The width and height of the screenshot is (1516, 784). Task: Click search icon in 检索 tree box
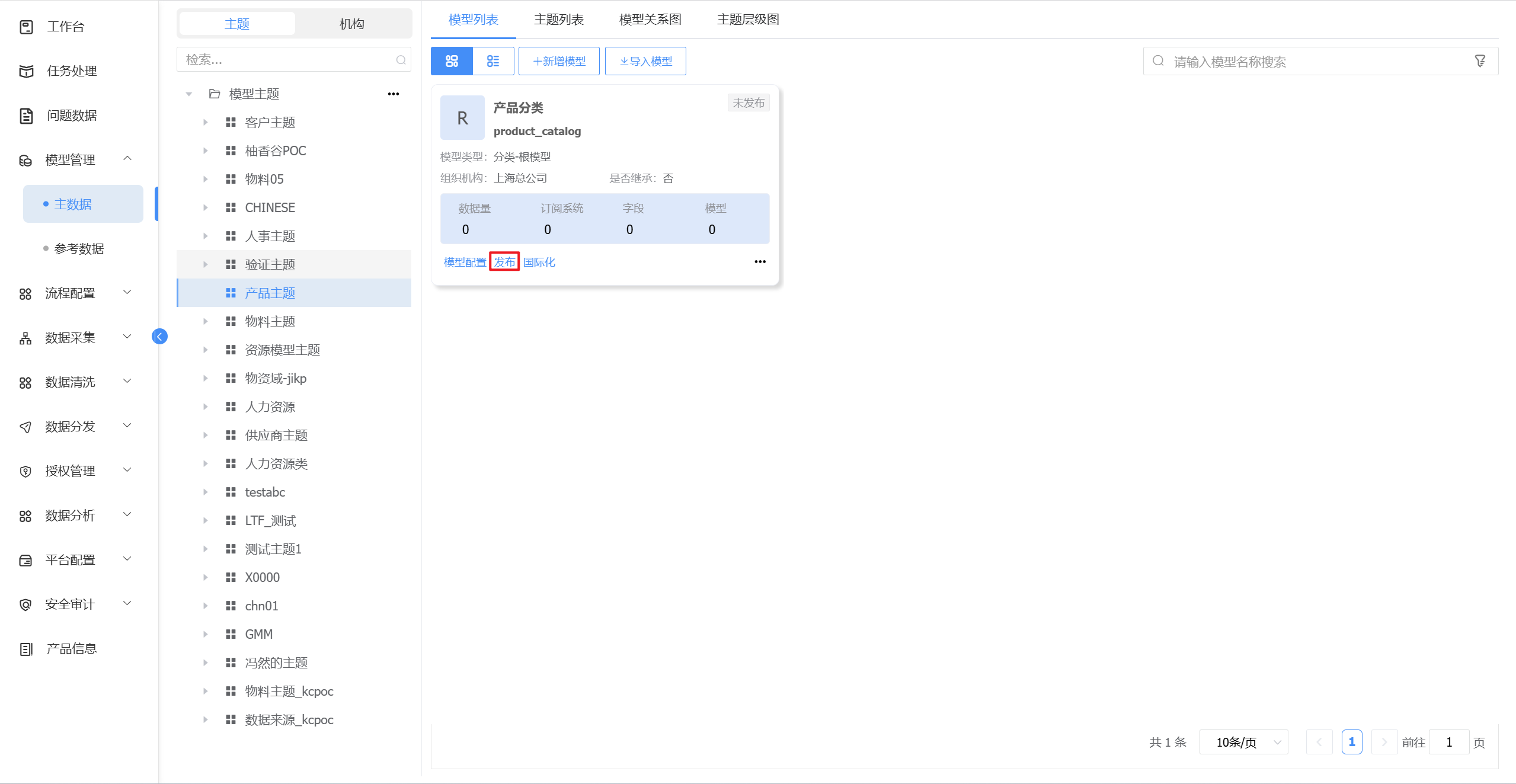coord(401,60)
